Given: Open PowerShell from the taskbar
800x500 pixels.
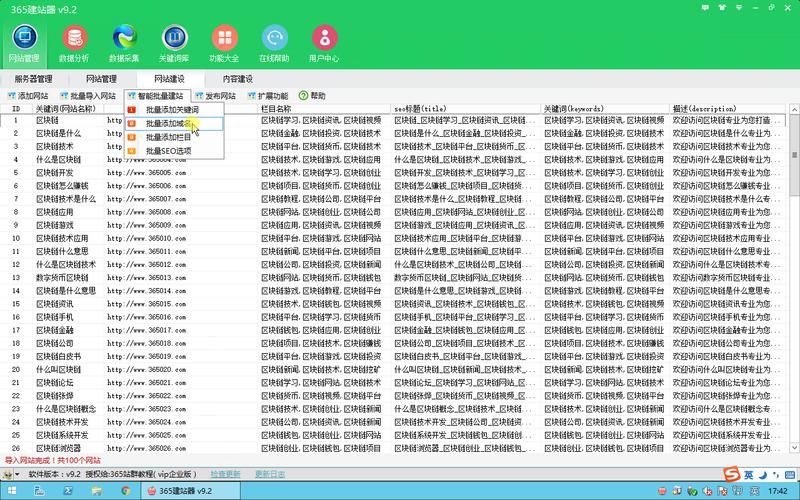Looking at the screenshot, I should click(x=68, y=491).
